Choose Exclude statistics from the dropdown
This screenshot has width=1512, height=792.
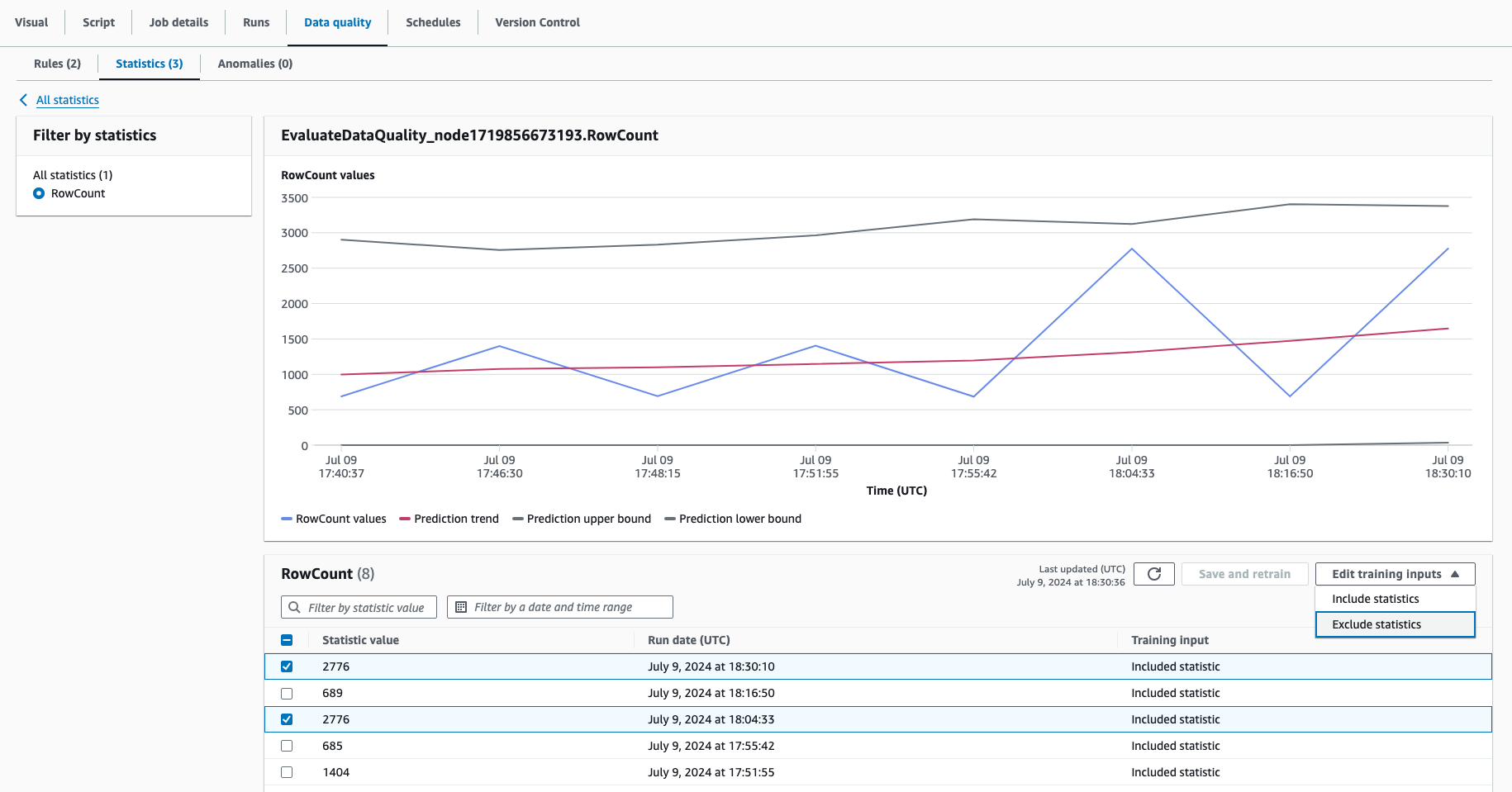pos(1395,624)
